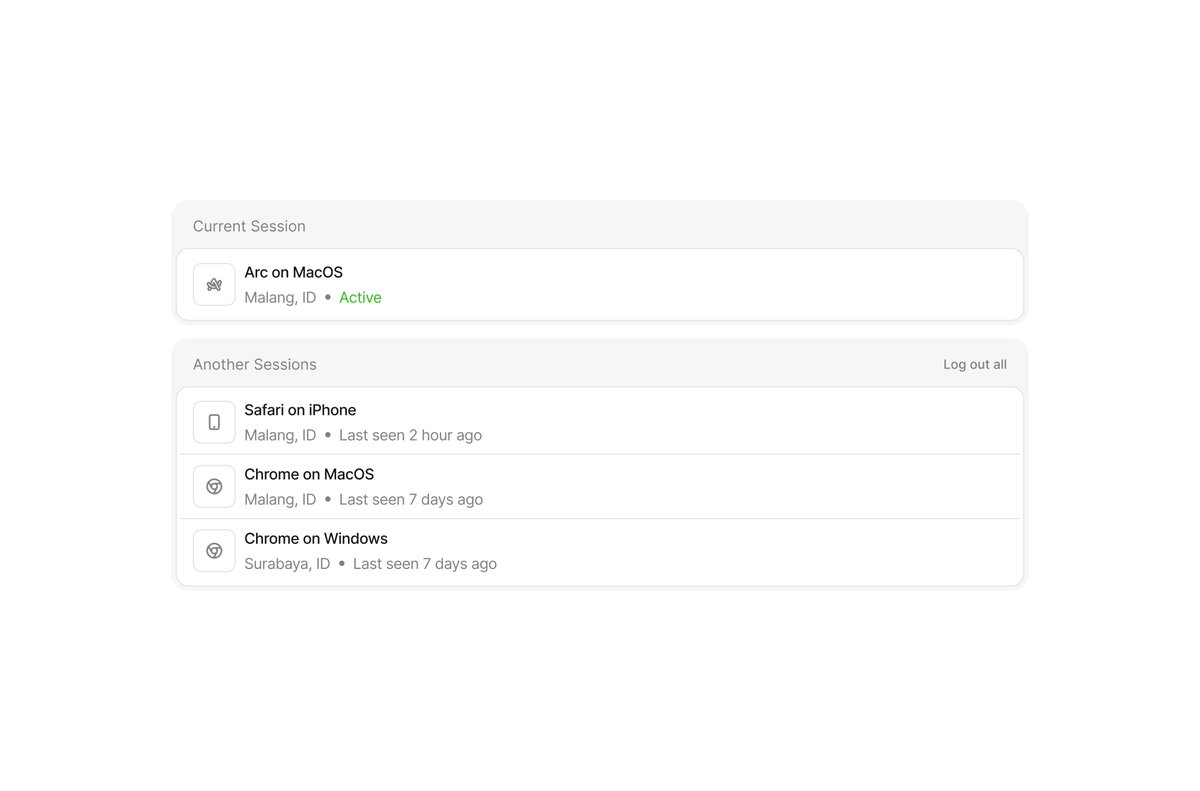Screen dimensions: 1200x791
Task: Click the Current Session heading
Action: 249,226
